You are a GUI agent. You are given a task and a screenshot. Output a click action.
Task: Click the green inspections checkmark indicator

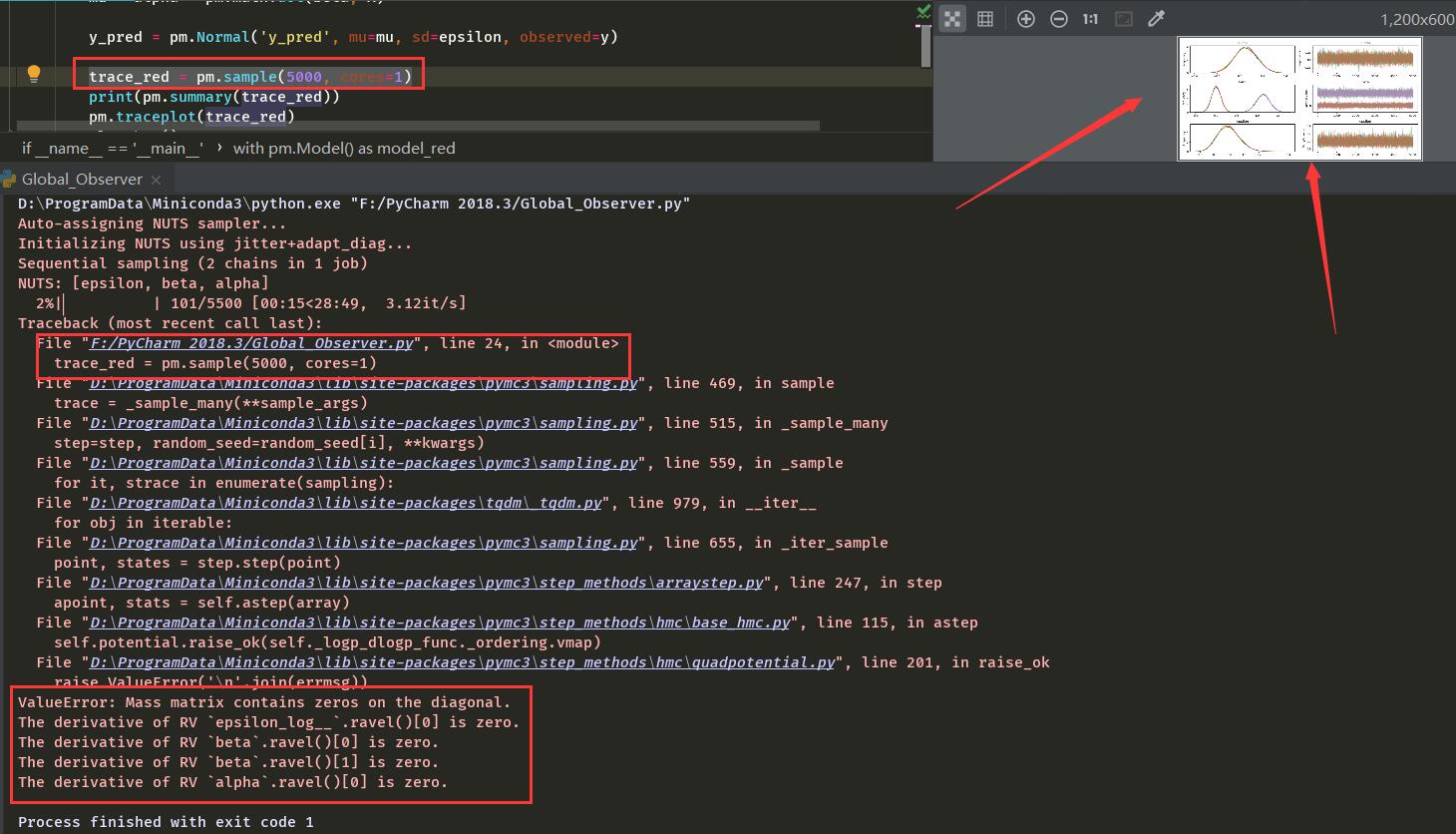922,10
